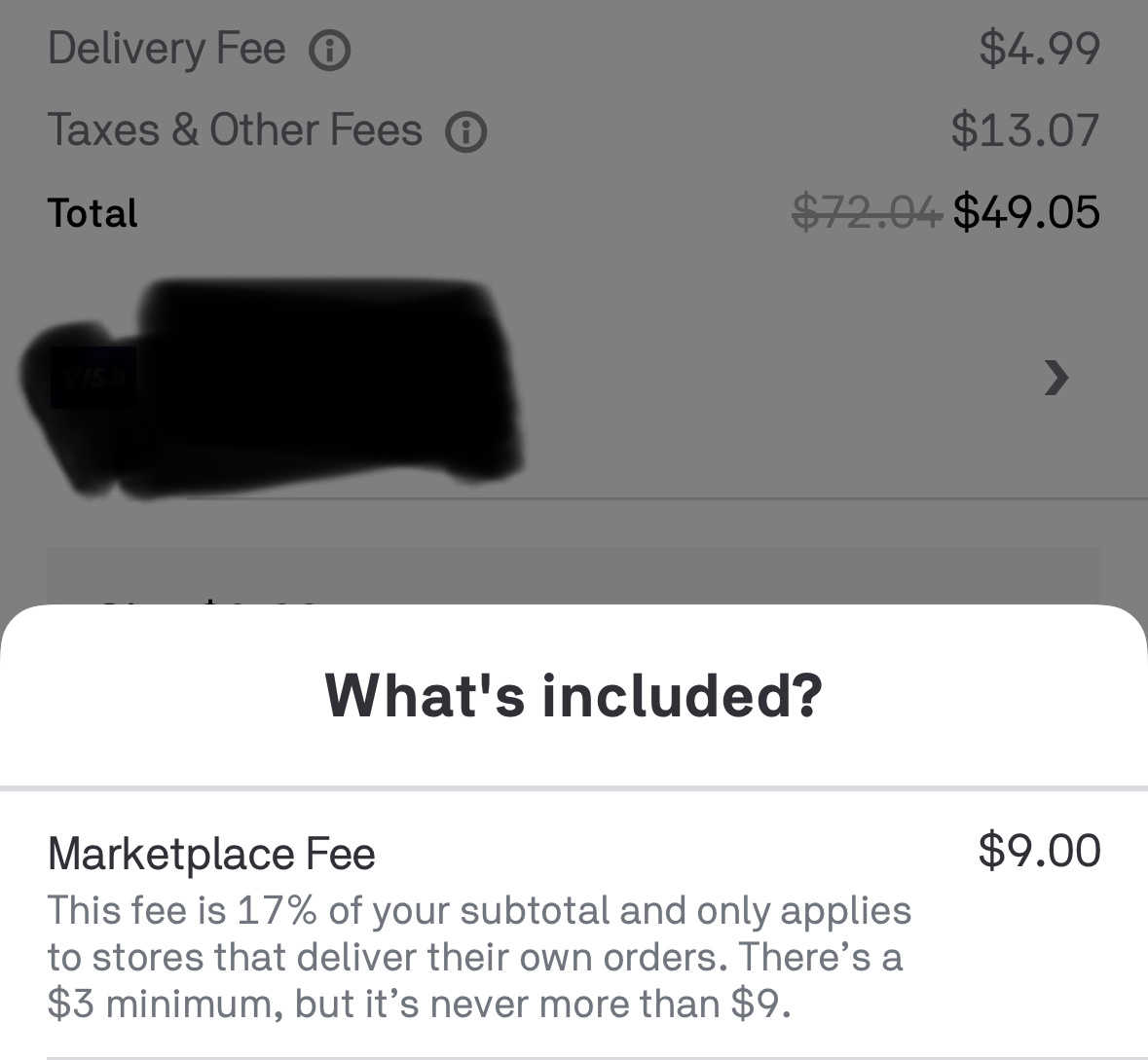Tap the Taxes & Other Fees info icon

[x=465, y=132]
